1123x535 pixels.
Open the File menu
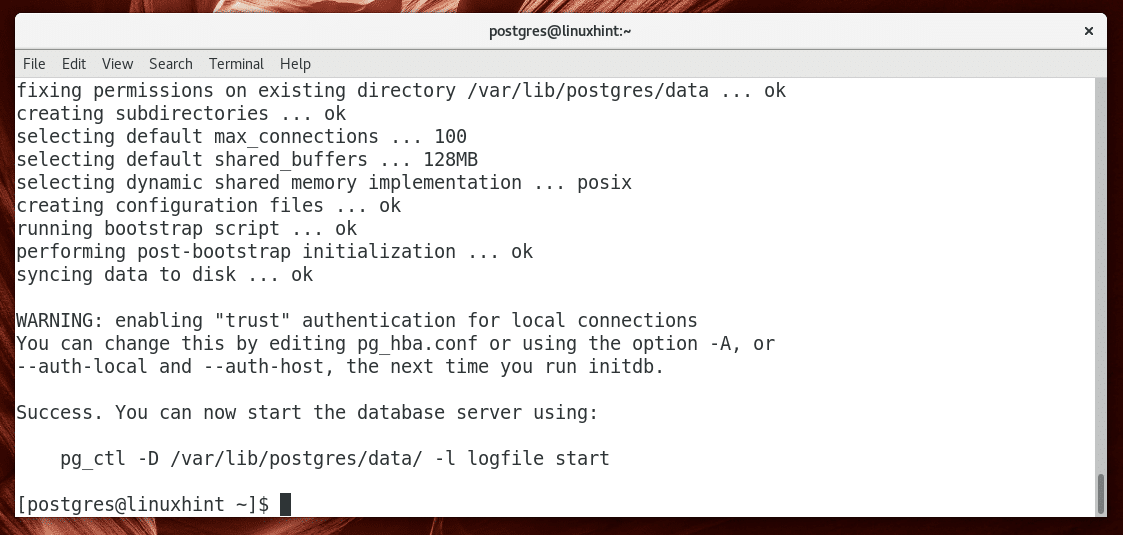(34, 64)
